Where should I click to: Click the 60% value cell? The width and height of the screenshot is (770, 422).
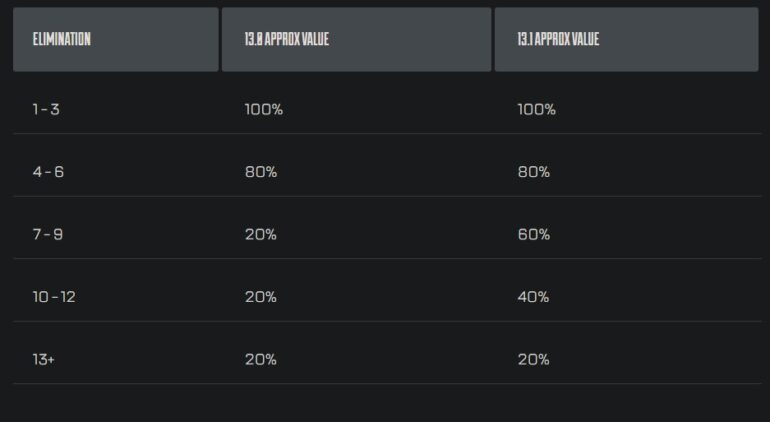[x=534, y=234]
